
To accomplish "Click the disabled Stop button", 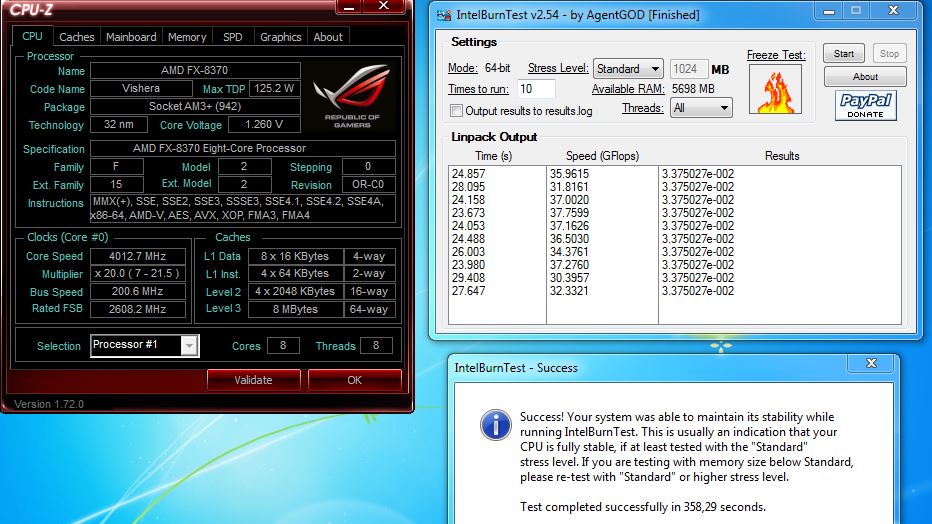I will 889,53.
